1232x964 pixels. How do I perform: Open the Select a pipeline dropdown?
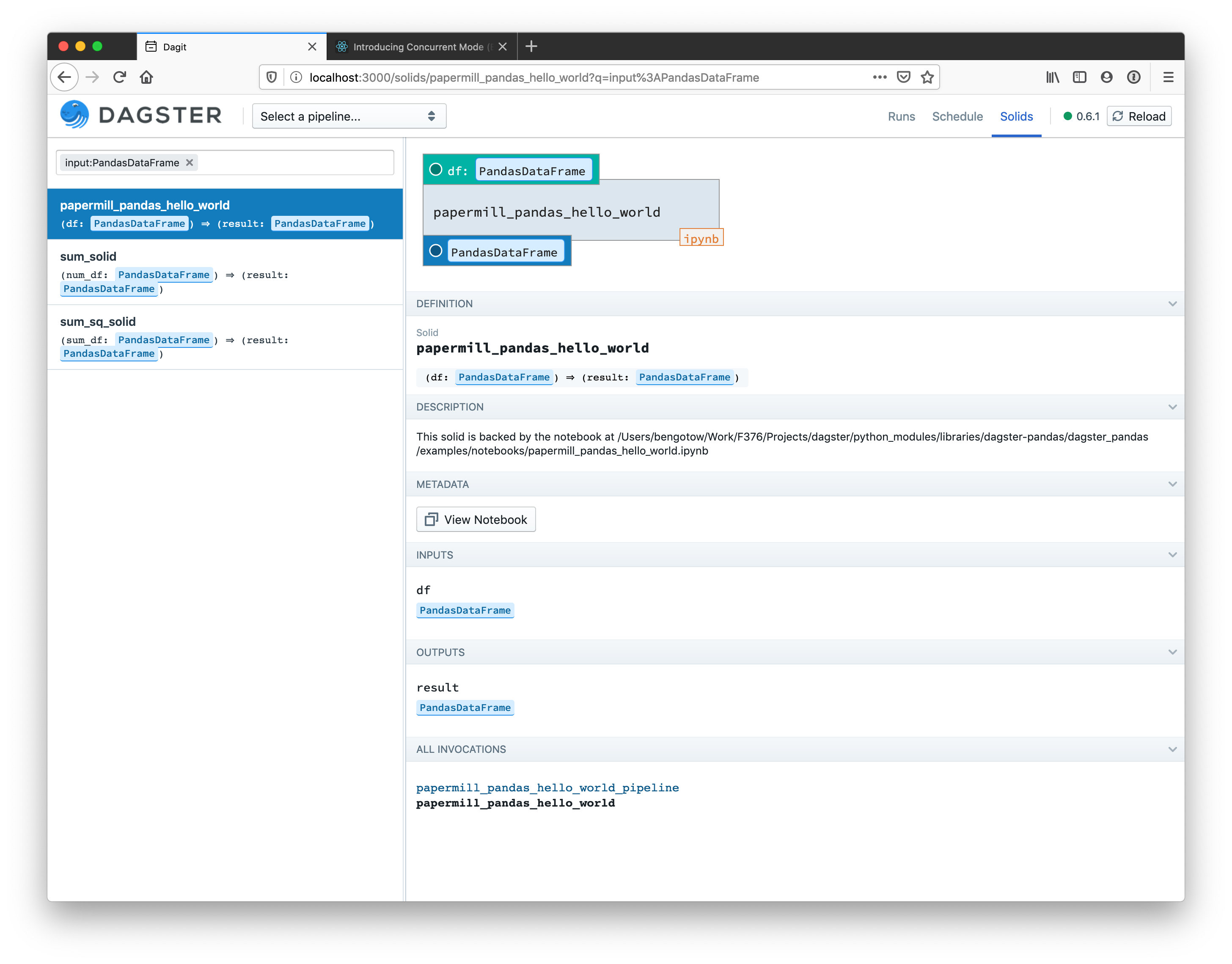349,116
